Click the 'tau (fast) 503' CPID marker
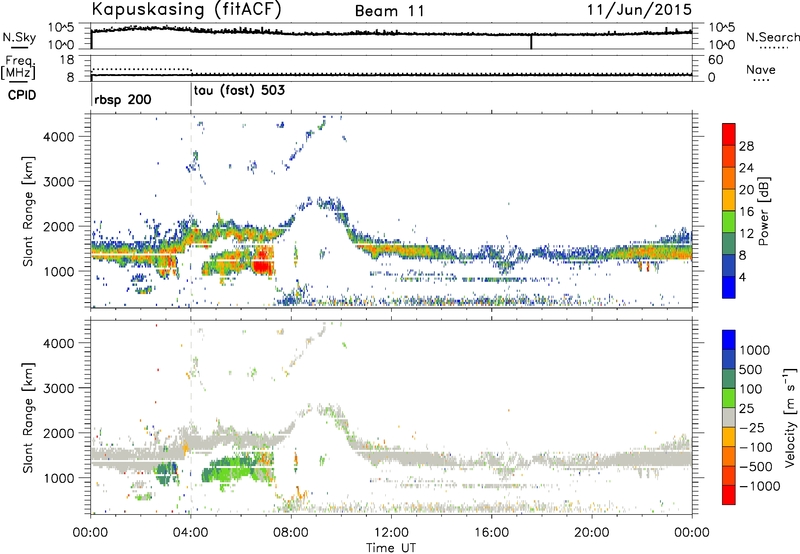800x554 pixels. point(239,91)
